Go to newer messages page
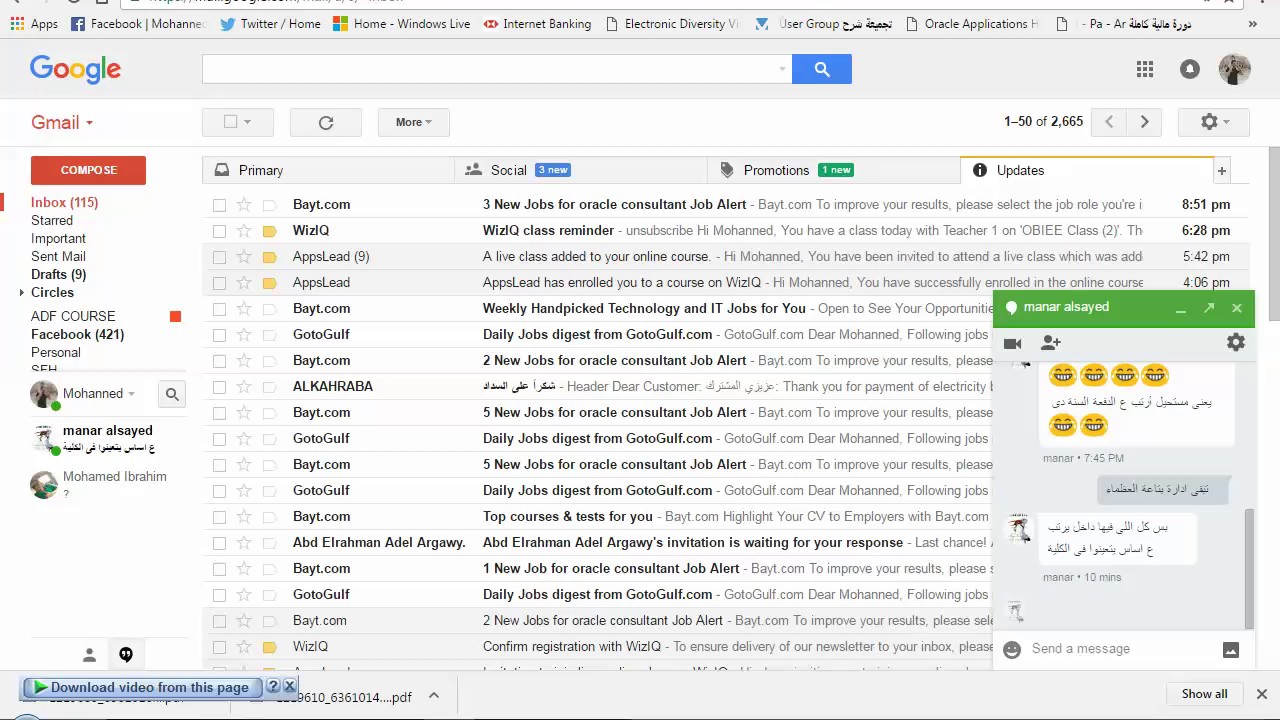Screen dimensions: 1280x720 (1108, 121)
